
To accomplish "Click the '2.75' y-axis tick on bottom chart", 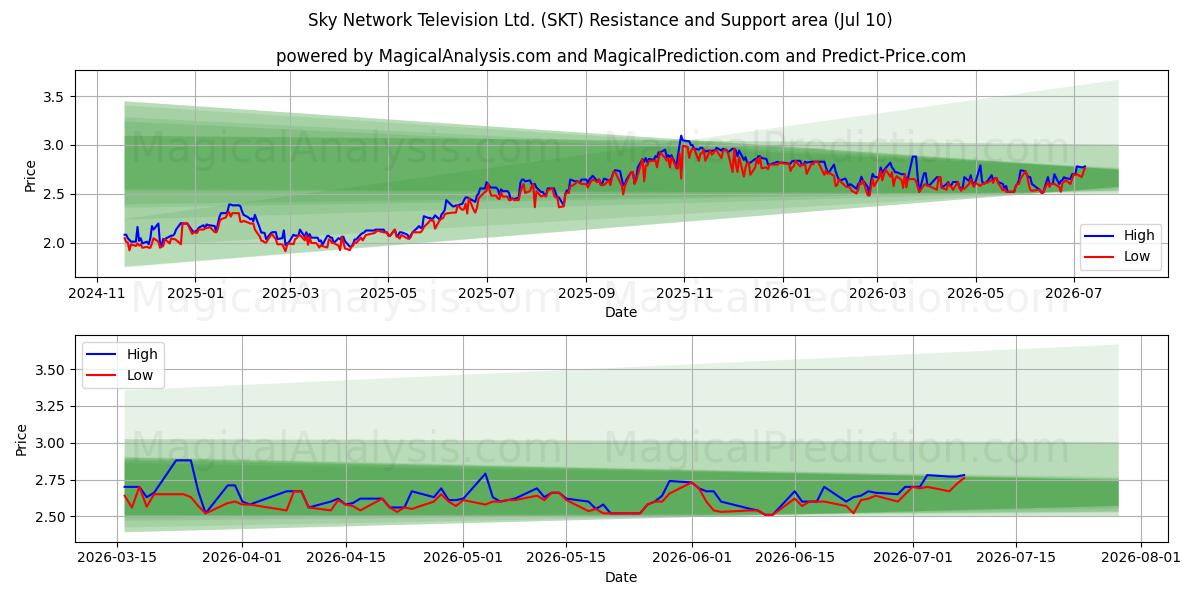I will click(48, 480).
